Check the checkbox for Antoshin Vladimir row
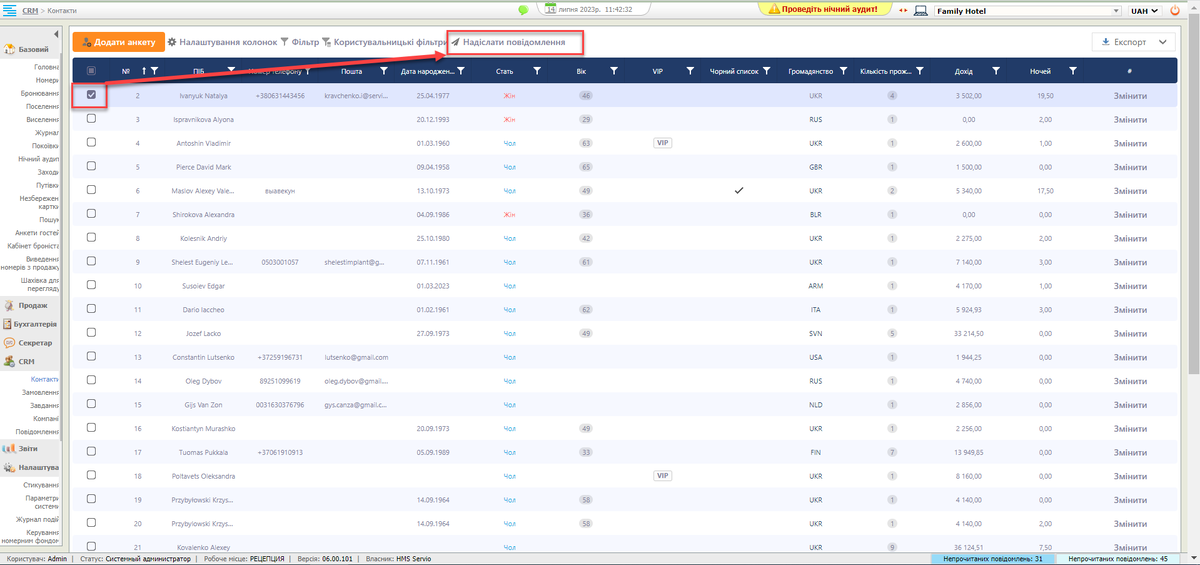 pos(92,143)
